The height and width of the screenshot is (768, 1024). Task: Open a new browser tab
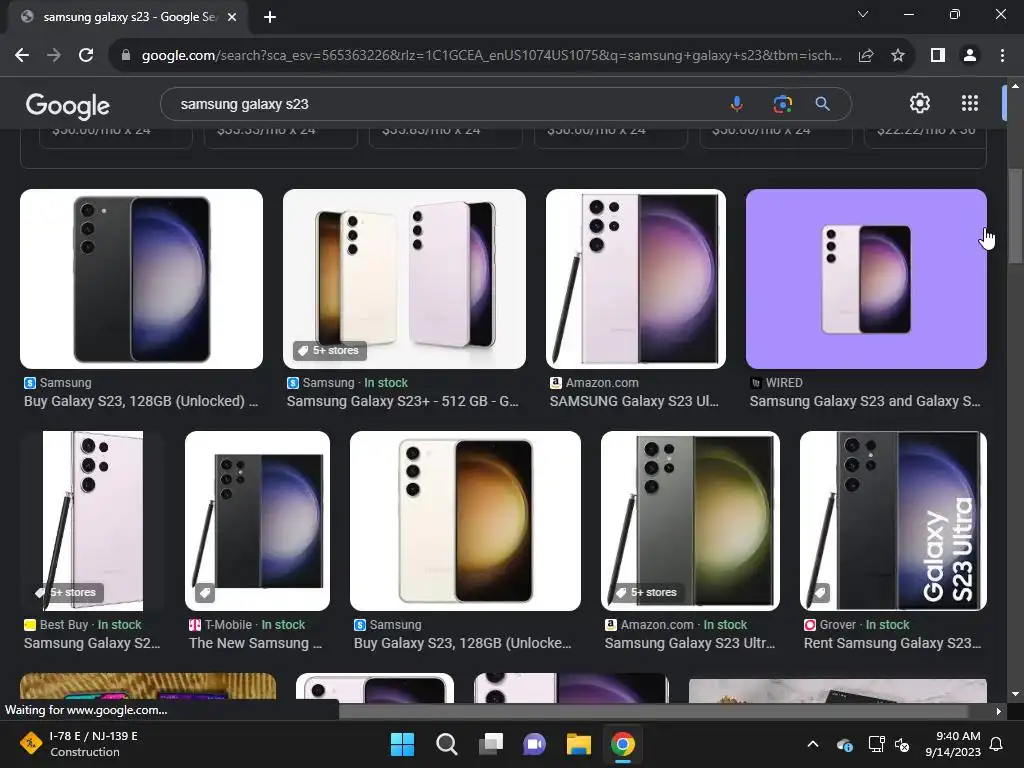(270, 17)
